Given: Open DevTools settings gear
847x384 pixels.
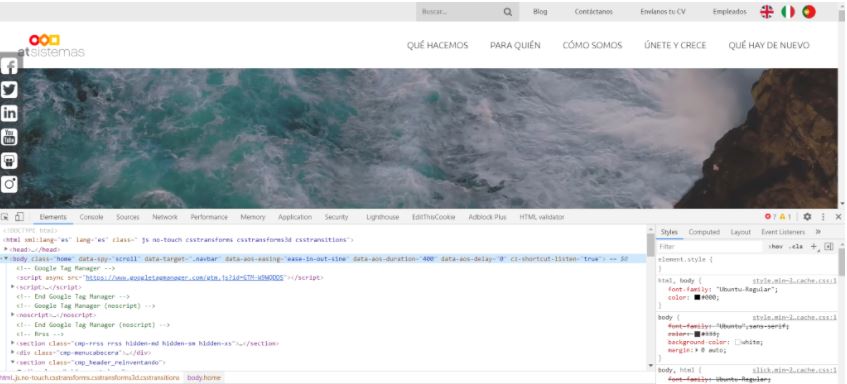Looking at the screenshot, I should pos(807,217).
